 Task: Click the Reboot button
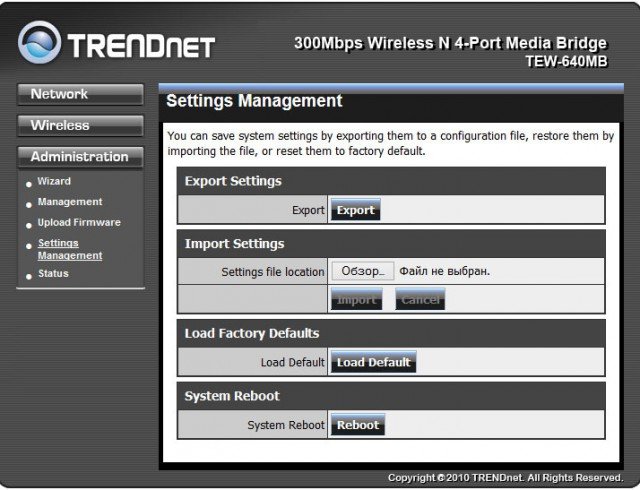357,425
